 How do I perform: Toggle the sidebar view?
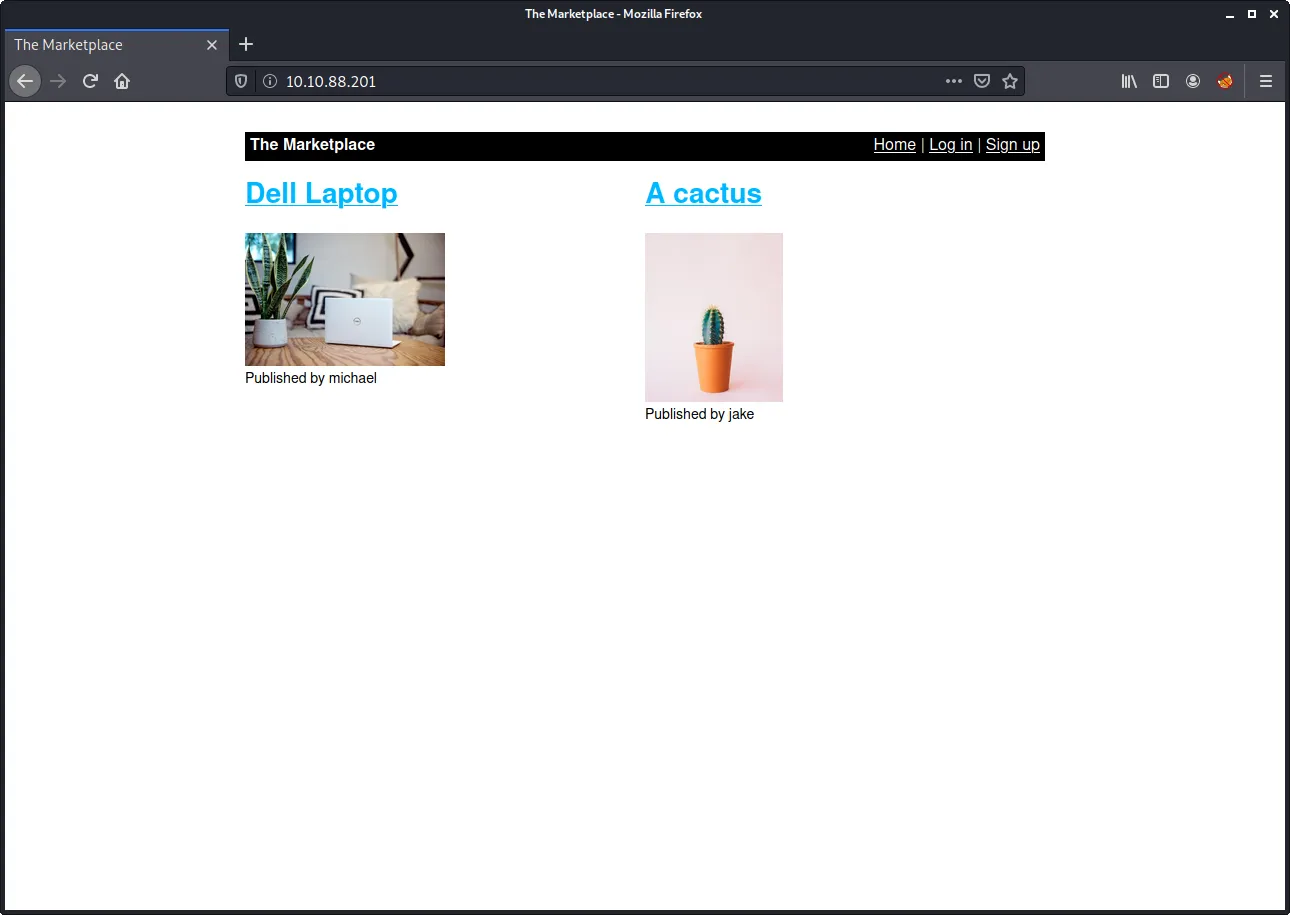click(1161, 81)
